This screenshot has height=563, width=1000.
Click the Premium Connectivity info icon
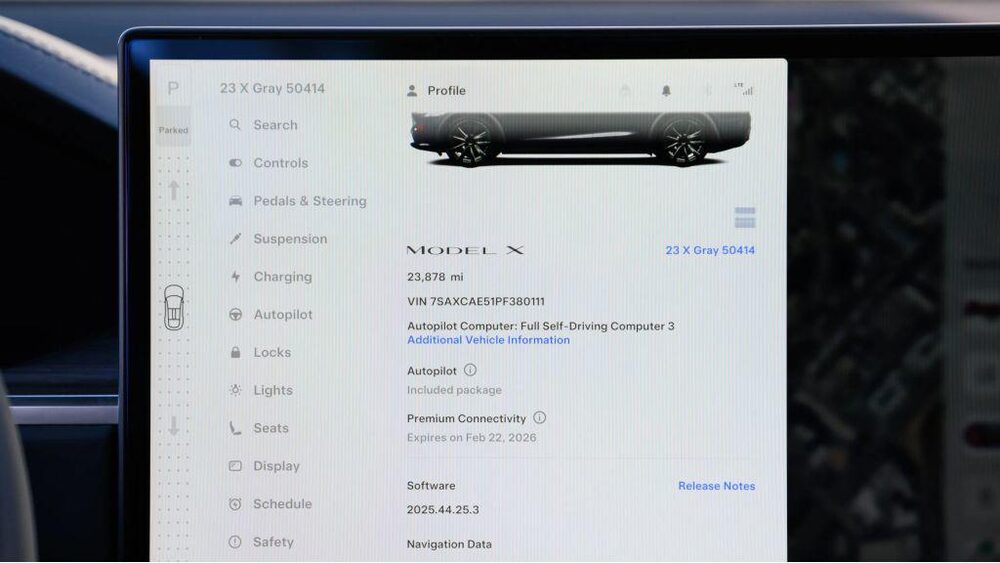539,418
